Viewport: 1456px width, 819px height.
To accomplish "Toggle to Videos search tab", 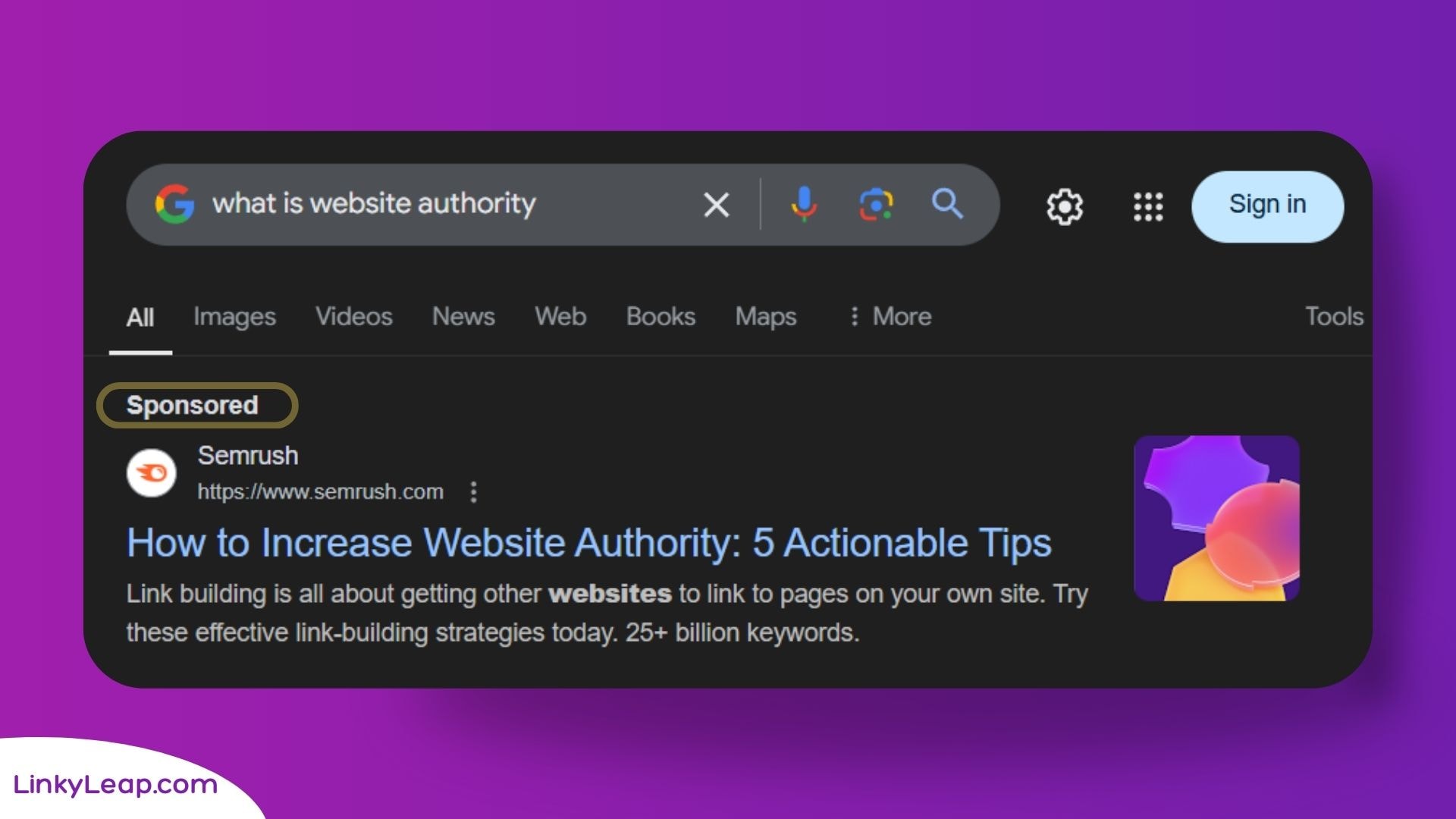I will point(354,317).
